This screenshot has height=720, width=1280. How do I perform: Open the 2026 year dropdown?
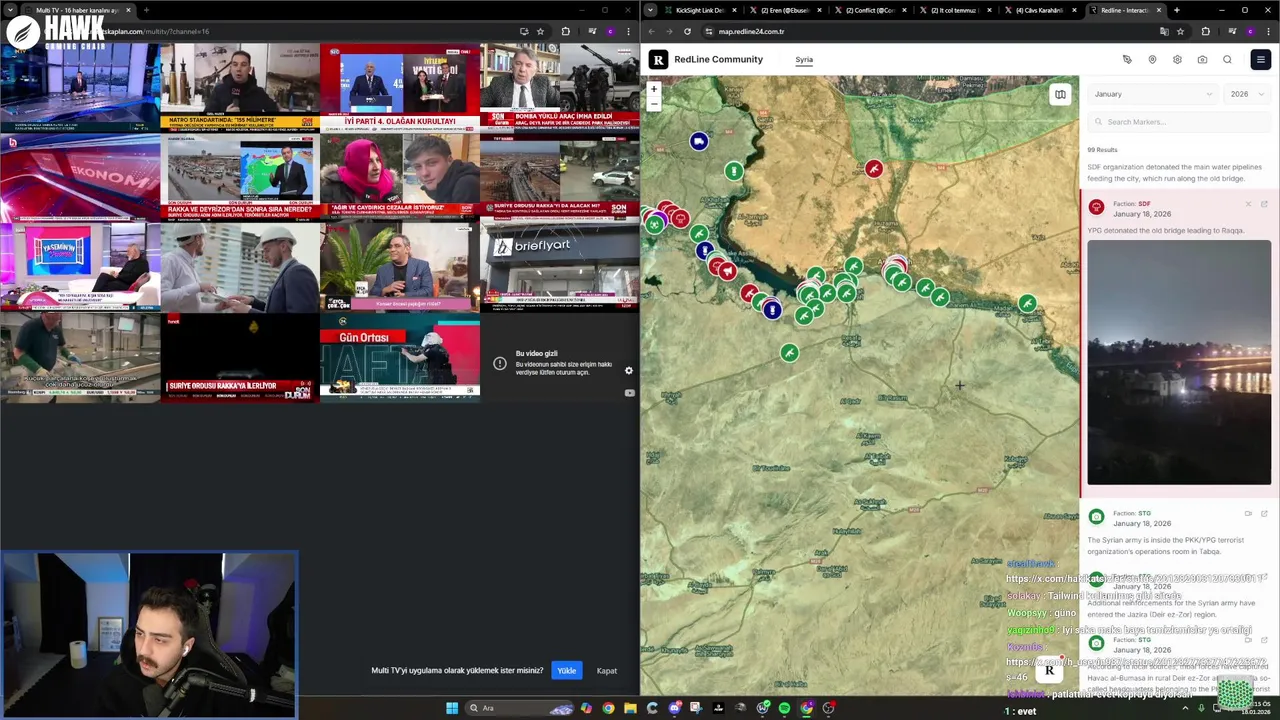coord(1247,94)
